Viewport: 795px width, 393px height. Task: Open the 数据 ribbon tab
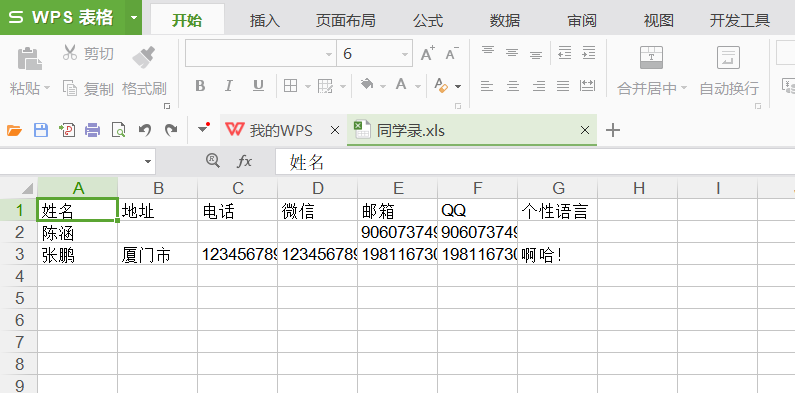point(505,20)
